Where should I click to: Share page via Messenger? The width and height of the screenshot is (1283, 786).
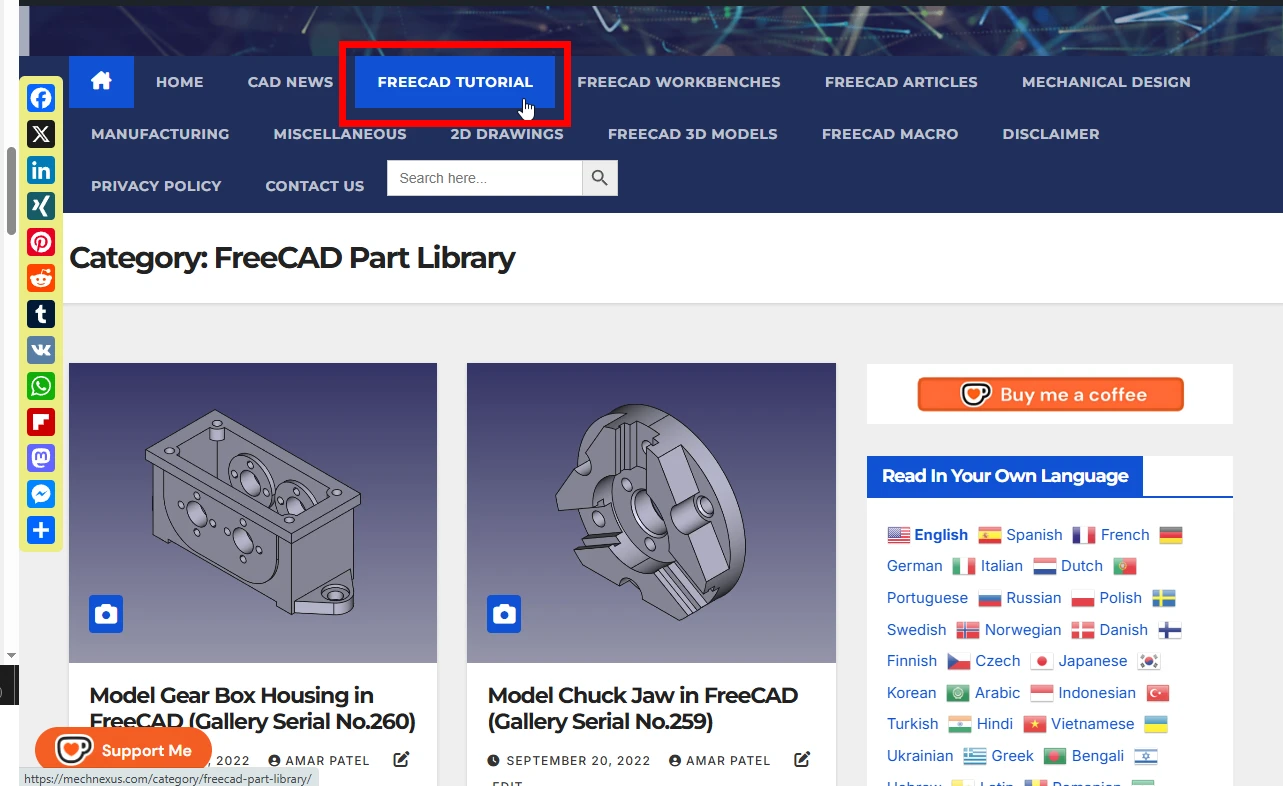tap(41, 494)
